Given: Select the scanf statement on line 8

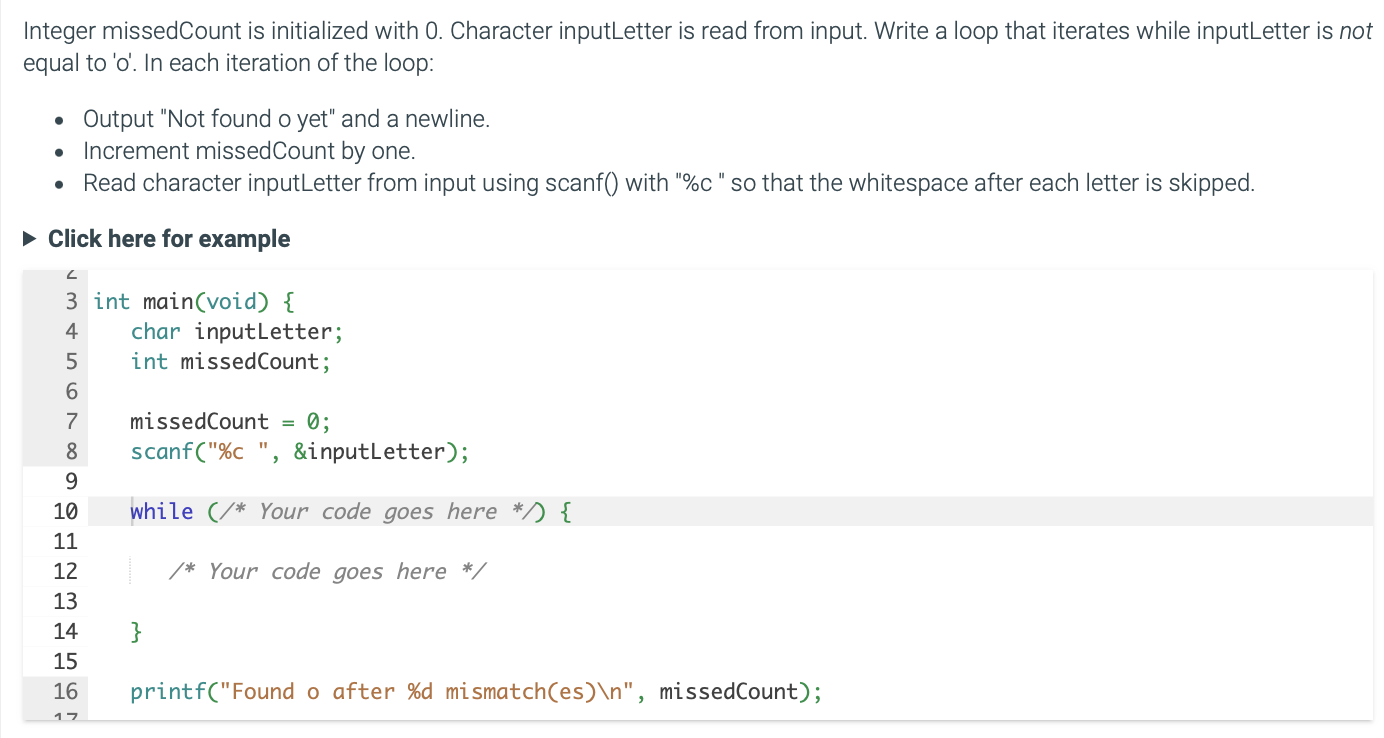Looking at the screenshot, I should [x=298, y=451].
